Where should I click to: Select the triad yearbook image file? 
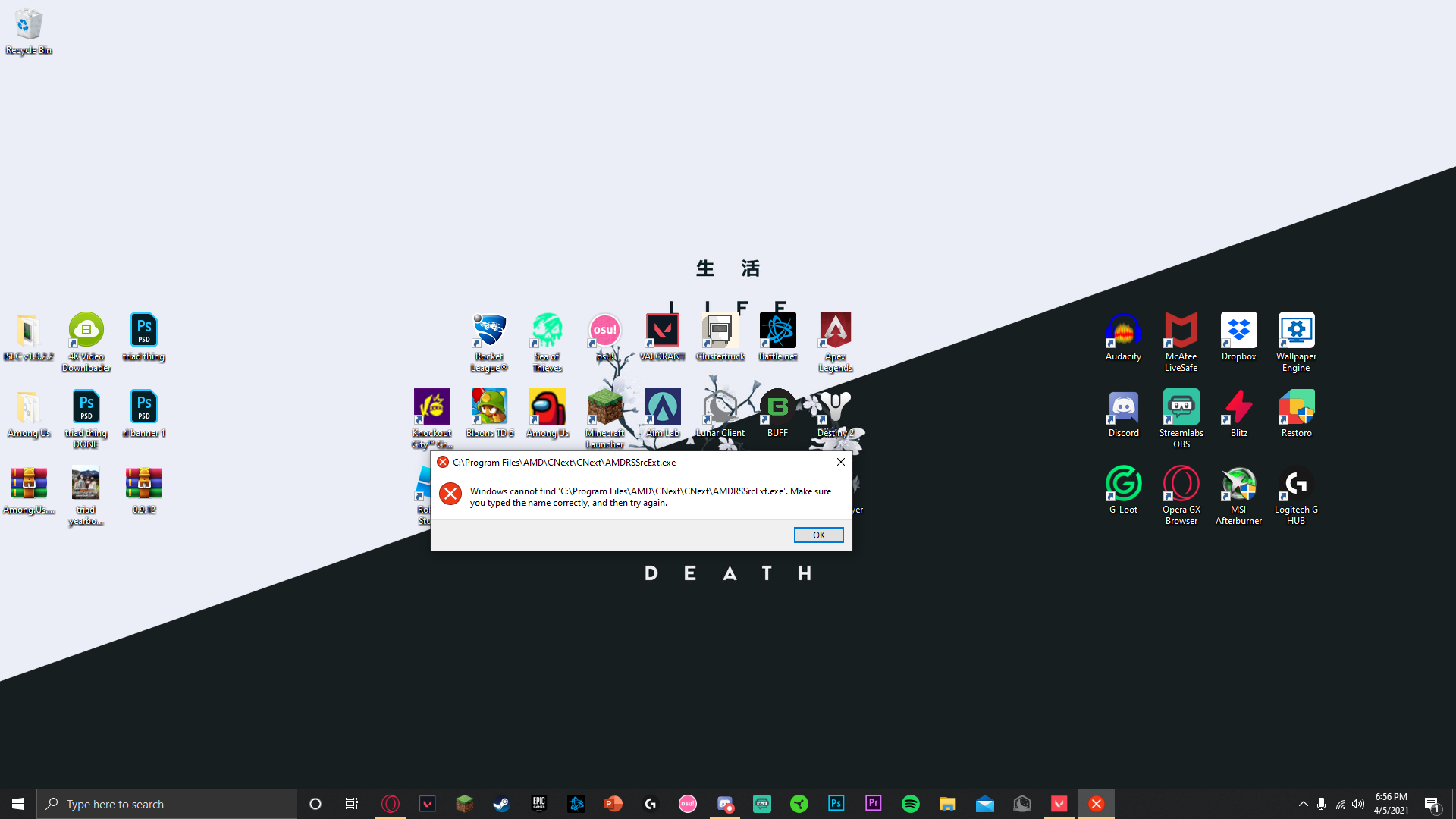pyautogui.click(x=86, y=496)
